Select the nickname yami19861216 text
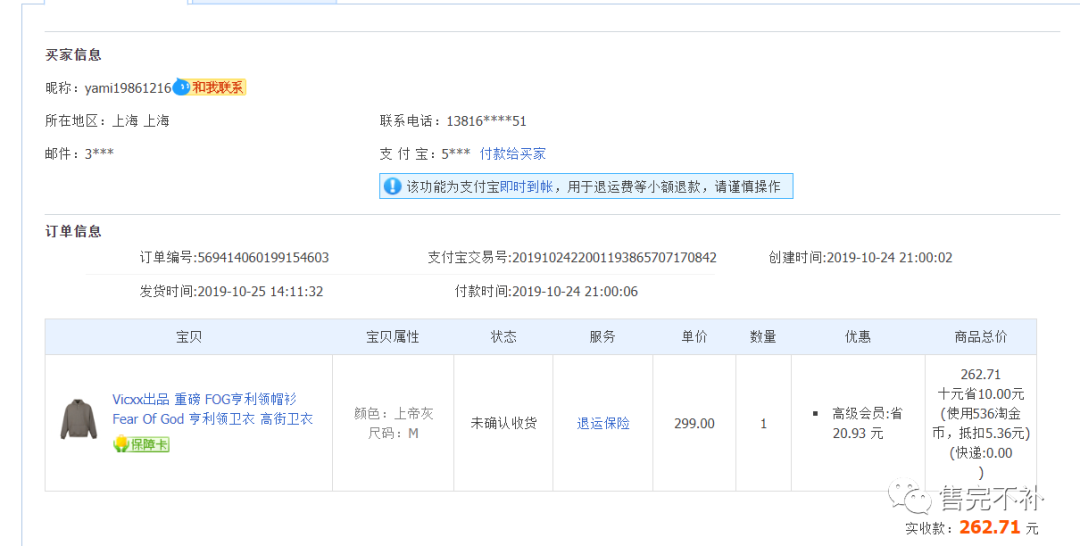Viewport: 1080px width, 546px height. (127, 88)
